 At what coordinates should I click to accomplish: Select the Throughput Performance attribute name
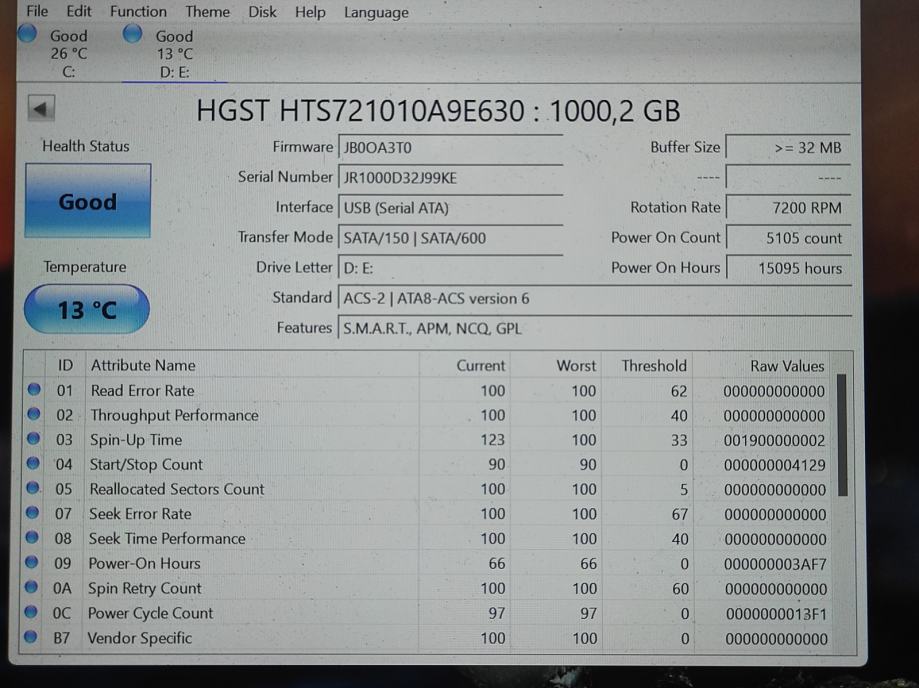coord(174,415)
